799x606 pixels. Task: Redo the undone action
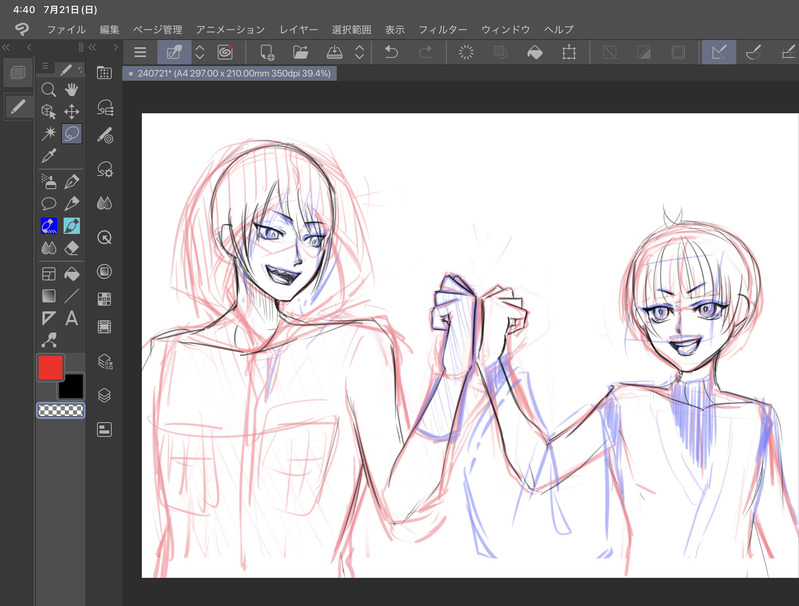(425, 52)
